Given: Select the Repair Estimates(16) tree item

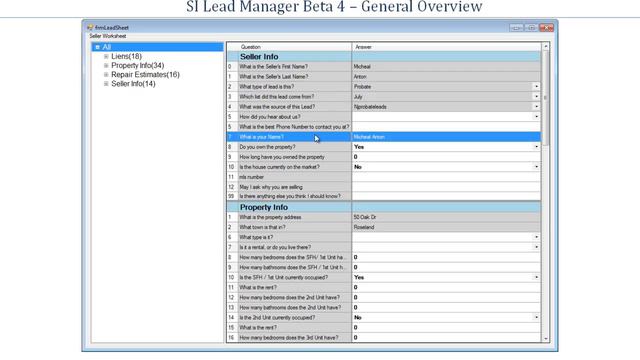Looking at the screenshot, I should point(145,75).
